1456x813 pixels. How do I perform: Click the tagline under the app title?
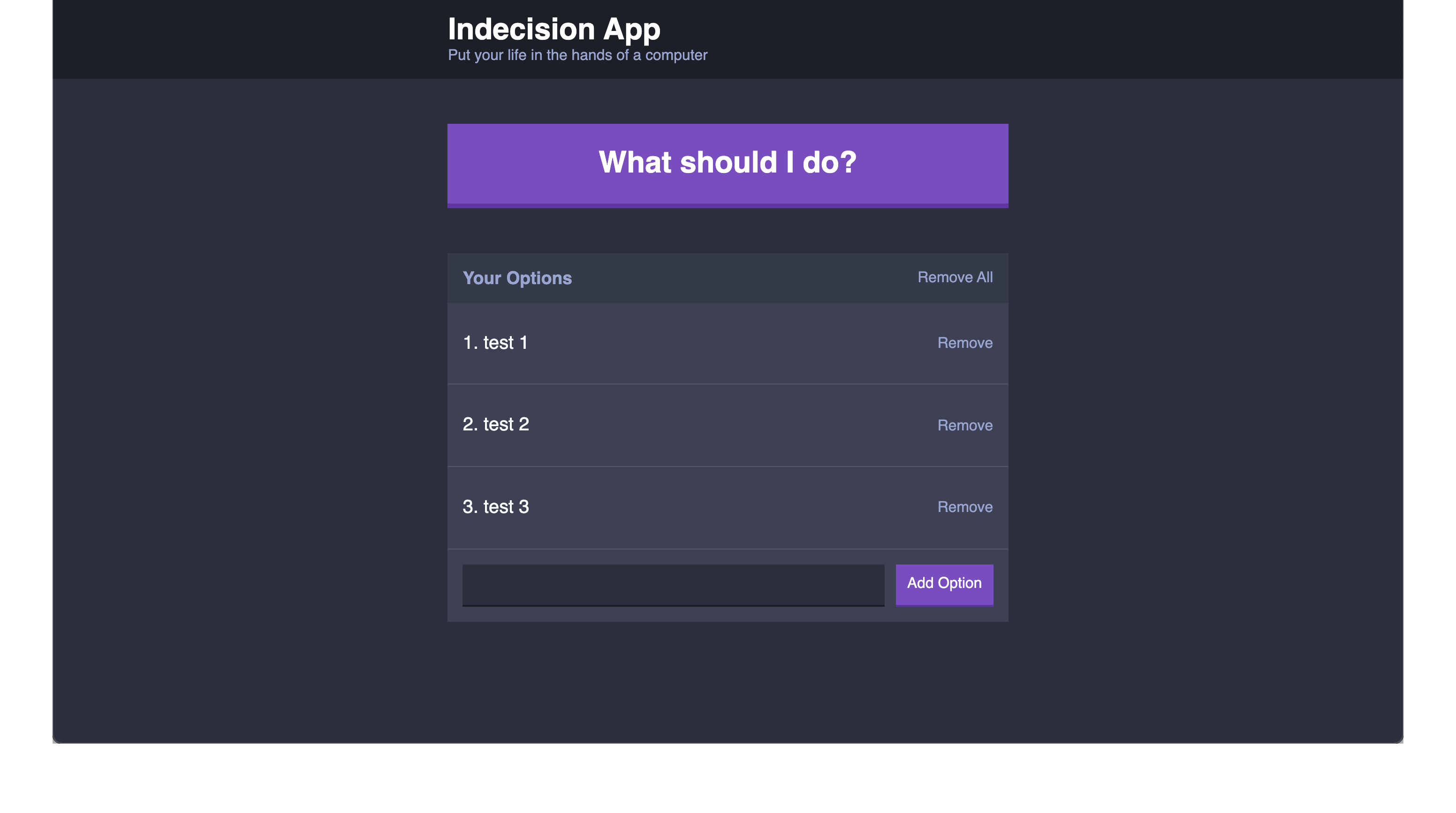[x=577, y=55]
